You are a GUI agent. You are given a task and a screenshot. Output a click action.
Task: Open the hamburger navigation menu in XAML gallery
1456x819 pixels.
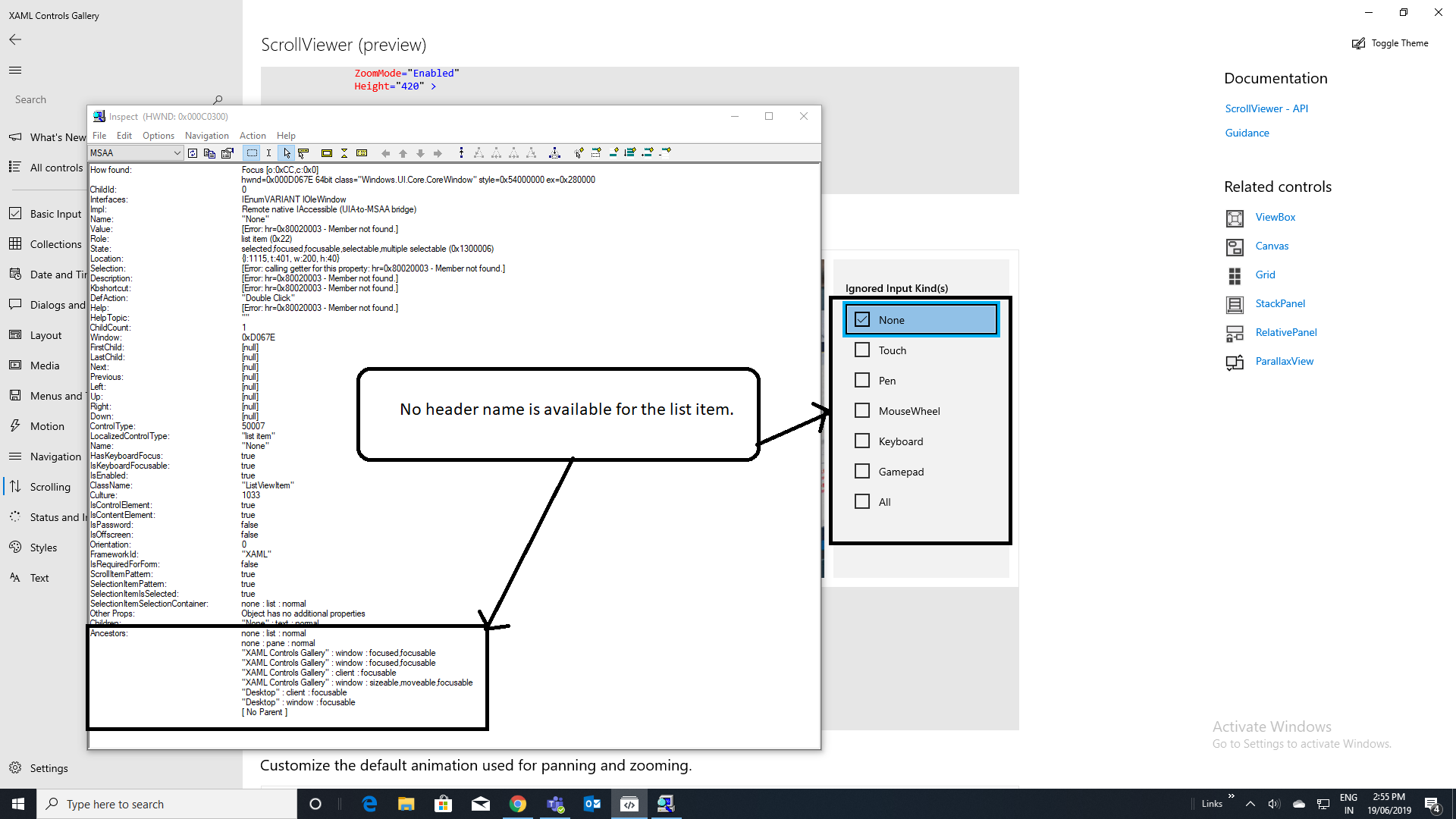point(14,70)
